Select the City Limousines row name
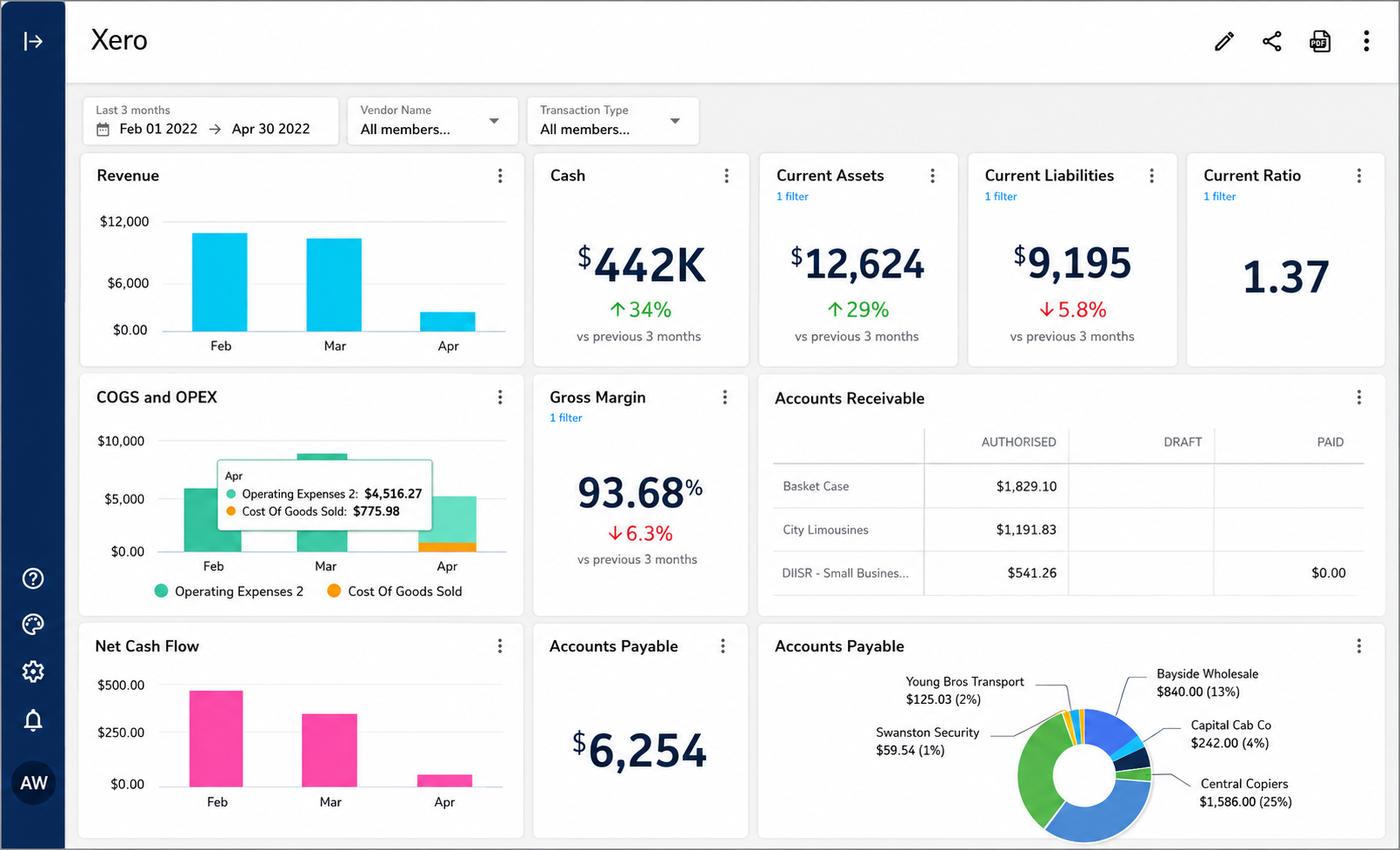The width and height of the screenshot is (1400, 850). pyautogui.click(x=825, y=530)
